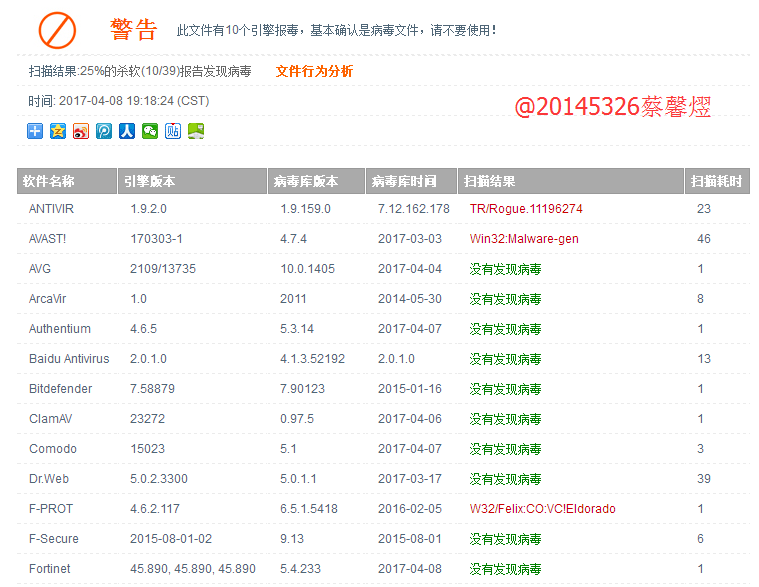Click the 病毒库时间 column header
Viewport: 759px width, 587px height.
point(404,181)
